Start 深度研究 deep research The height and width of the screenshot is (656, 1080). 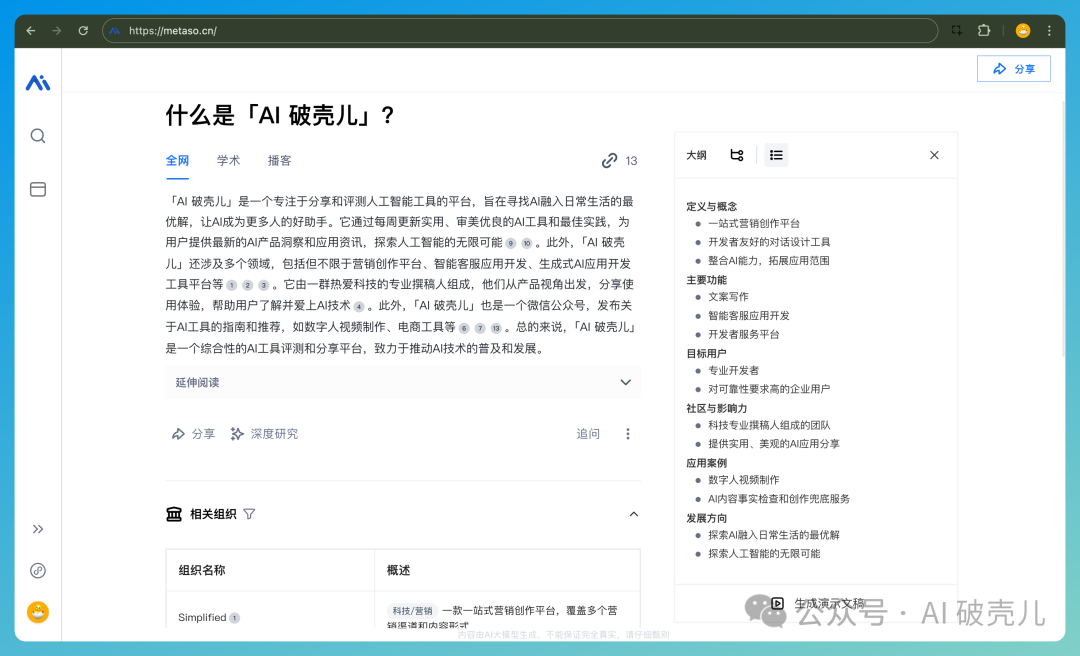click(264, 433)
